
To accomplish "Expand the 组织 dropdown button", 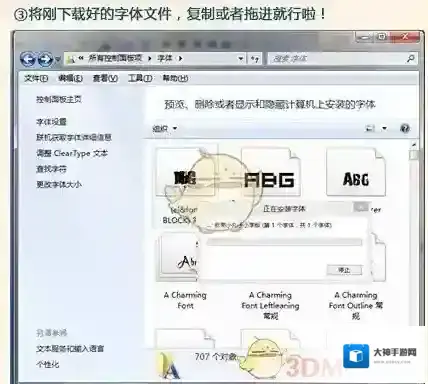I will (x=164, y=128).
